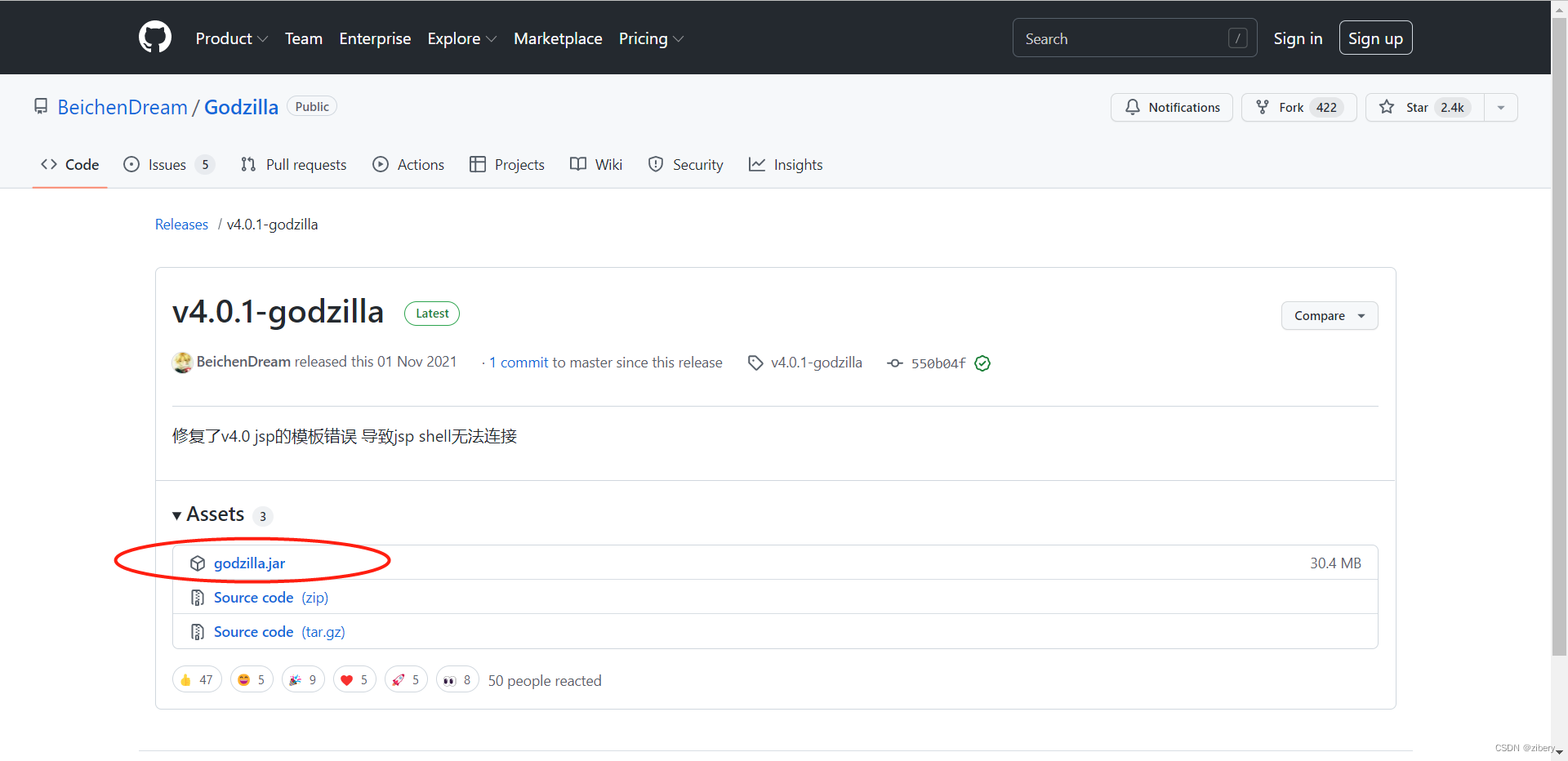
Task: Go to the Team page
Action: [303, 38]
